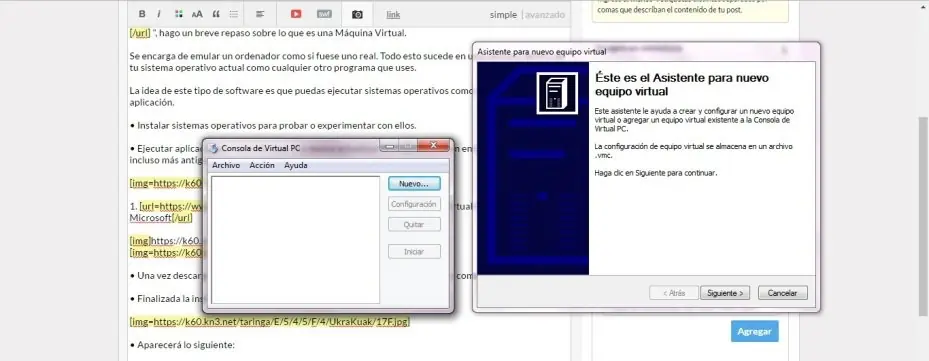The width and height of the screenshot is (929, 361).
Task: Open the text color picker icon
Action: (x=179, y=14)
